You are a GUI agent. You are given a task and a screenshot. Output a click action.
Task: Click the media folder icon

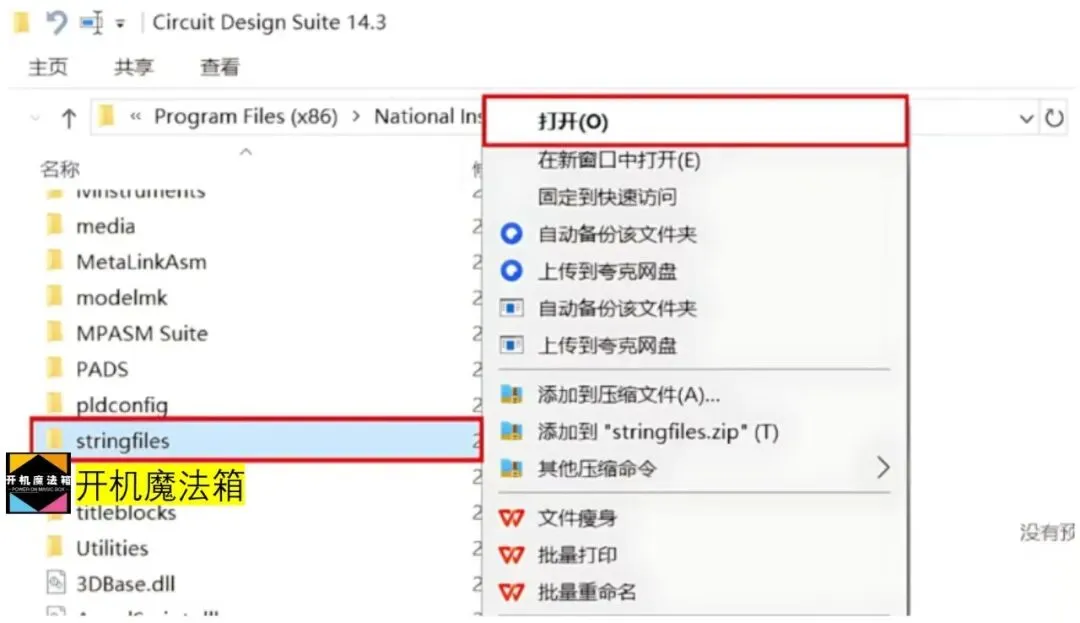54,224
